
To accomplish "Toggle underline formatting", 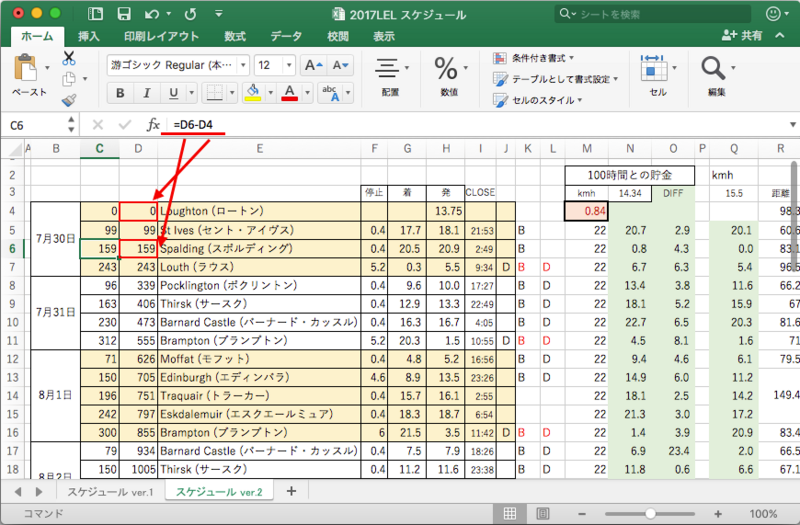I will (173, 93).
